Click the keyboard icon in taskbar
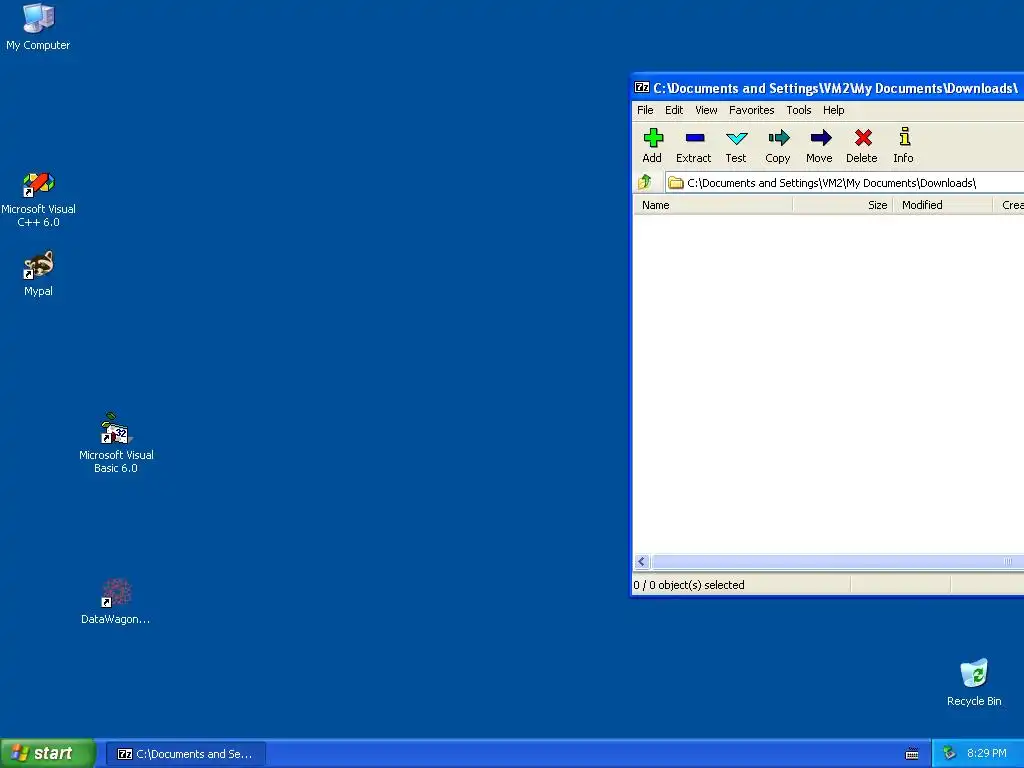Screen dimensions: 1024x768 click(x=912, y=754)
